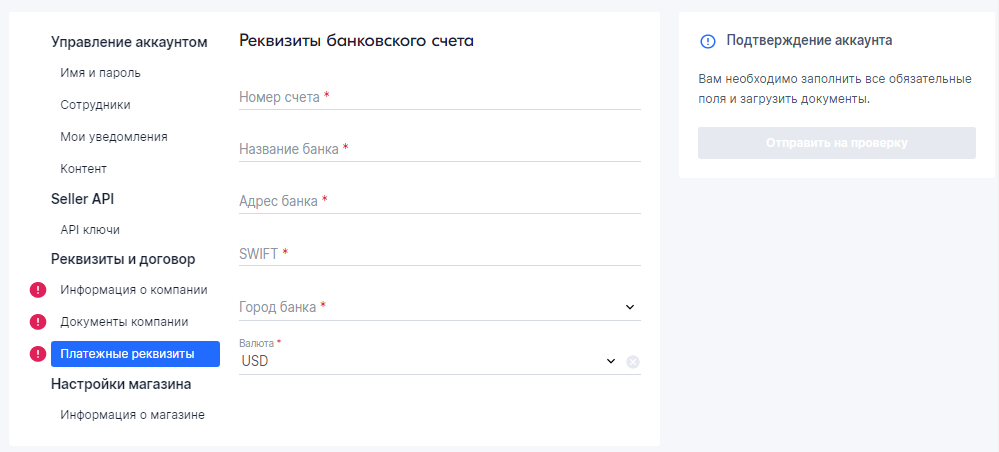Open Информация о магазине settings
This screenshot has height=452, width=999.
click(133, 414)
